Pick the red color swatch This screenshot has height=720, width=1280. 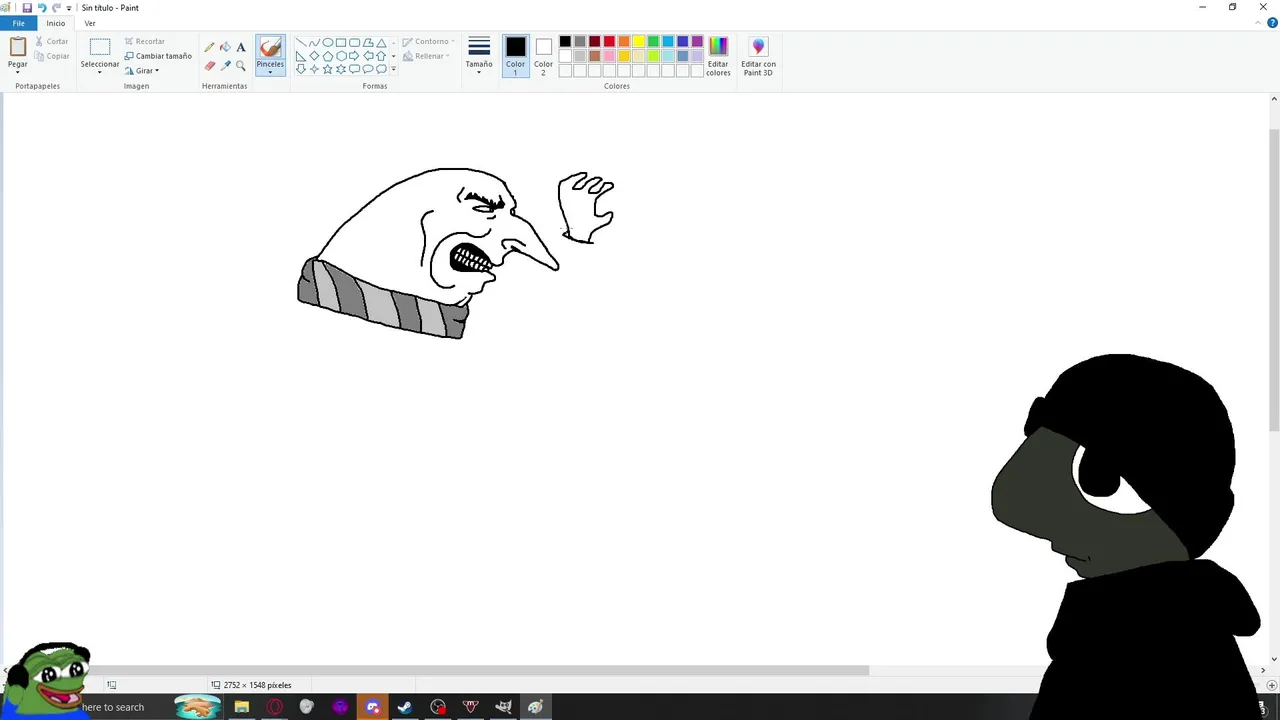609,41
